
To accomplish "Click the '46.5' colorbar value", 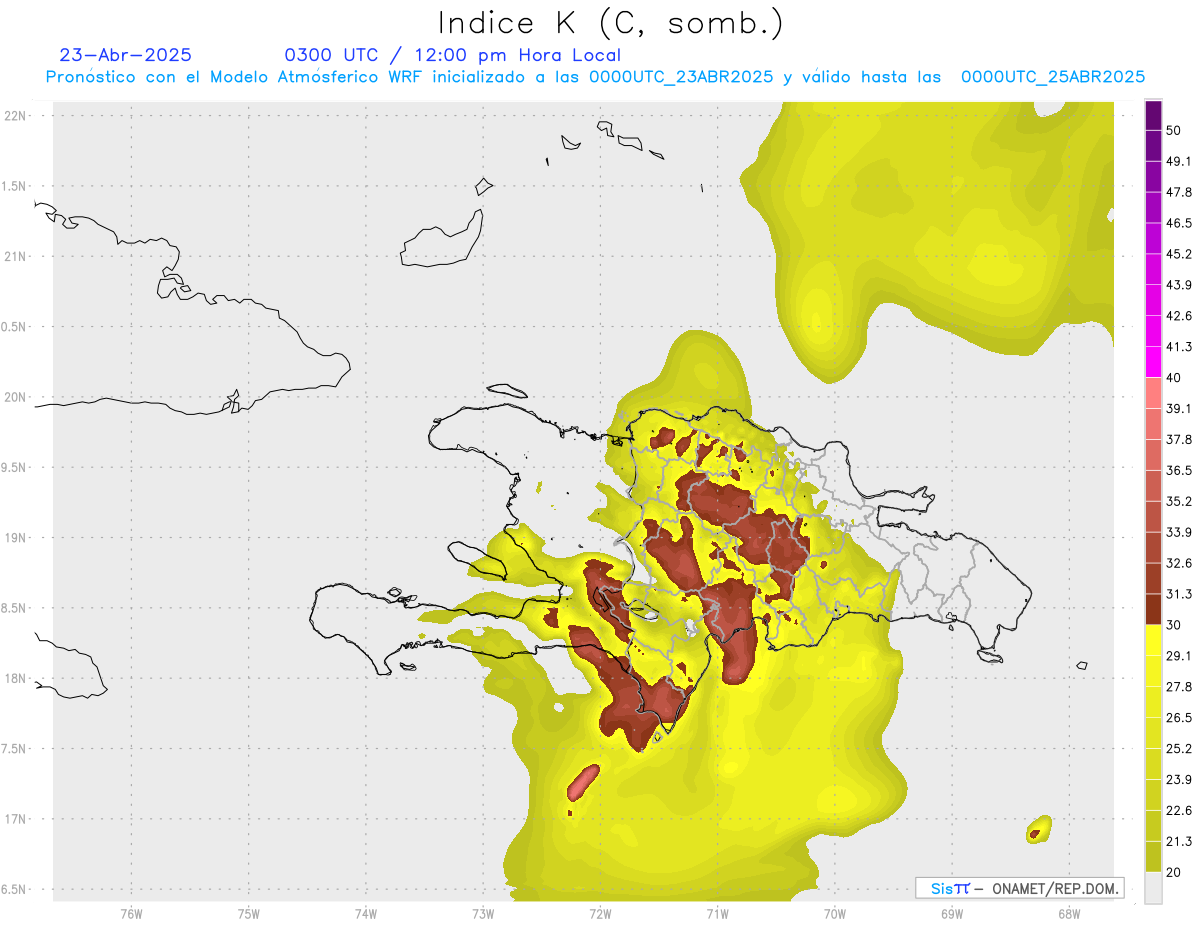I will click(1179, 223).
